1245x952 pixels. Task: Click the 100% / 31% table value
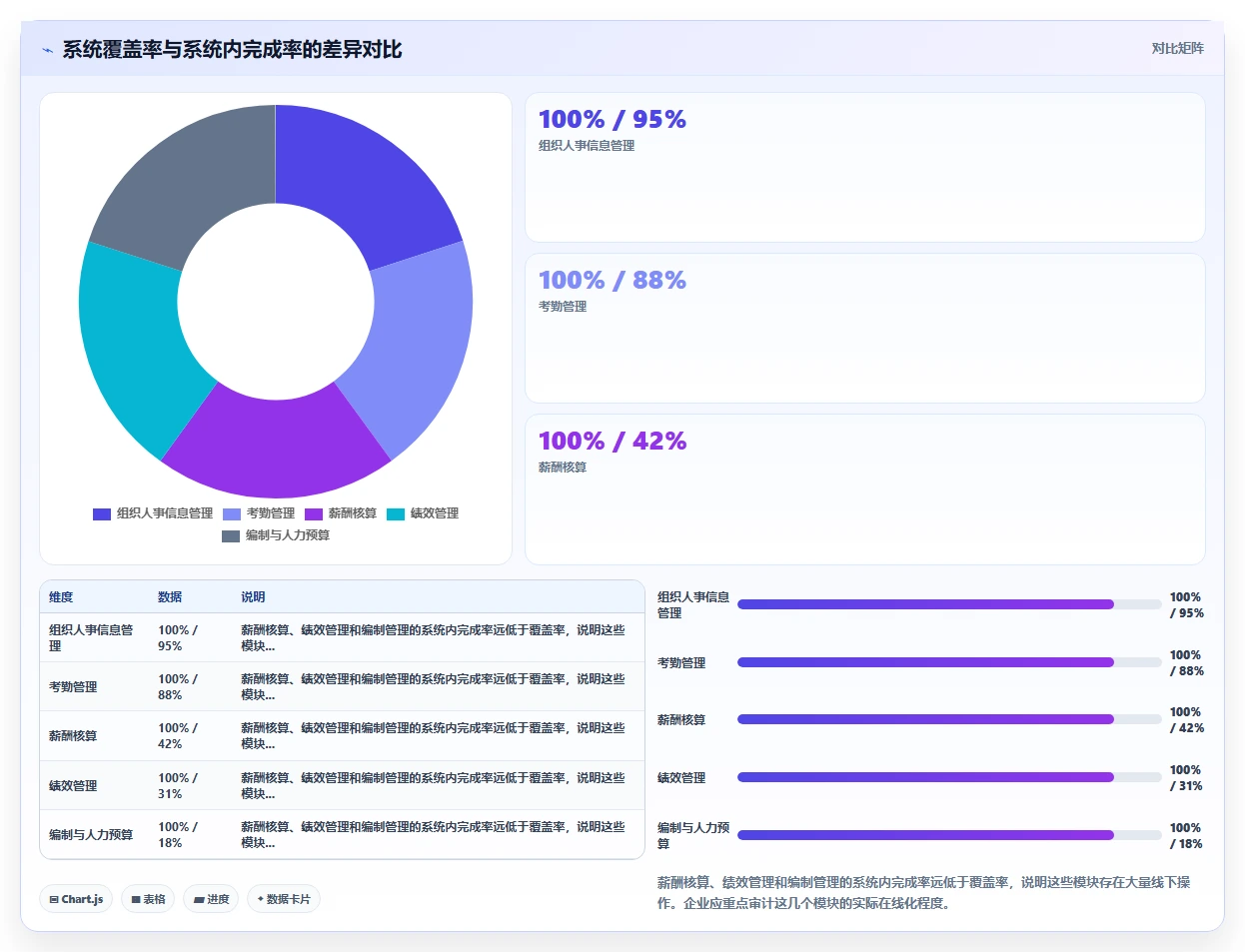pos(178,786)
